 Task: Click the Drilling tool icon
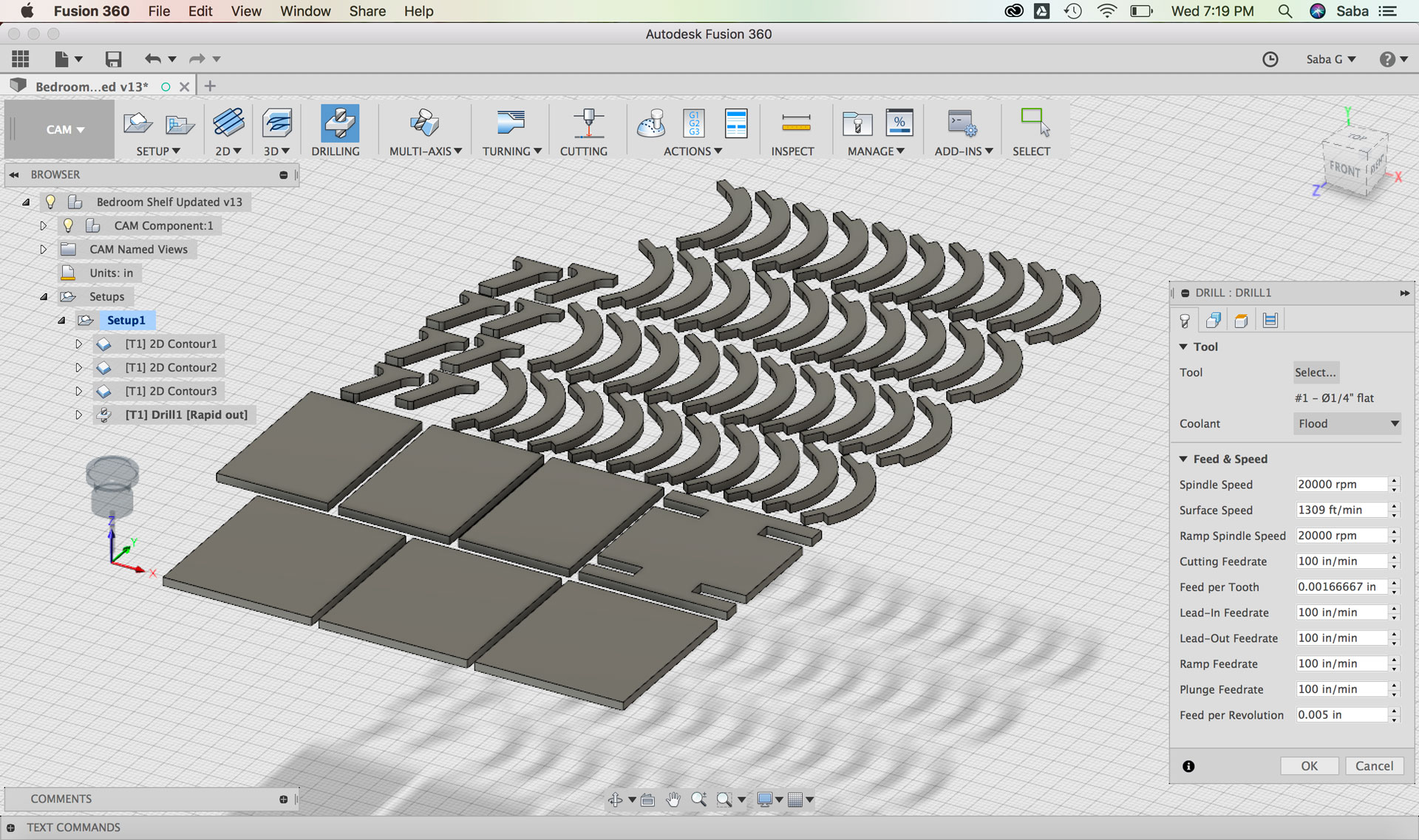pos(339,123)
